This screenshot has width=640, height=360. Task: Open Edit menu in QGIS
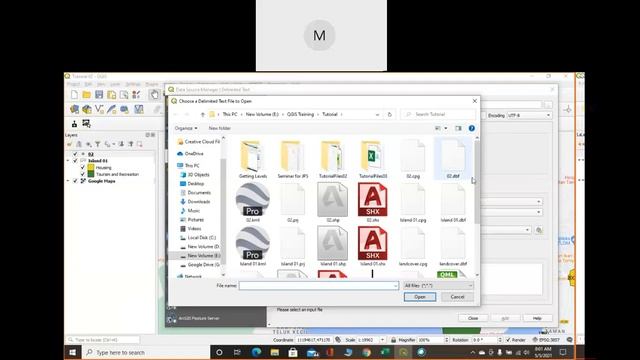coord(88,84)
